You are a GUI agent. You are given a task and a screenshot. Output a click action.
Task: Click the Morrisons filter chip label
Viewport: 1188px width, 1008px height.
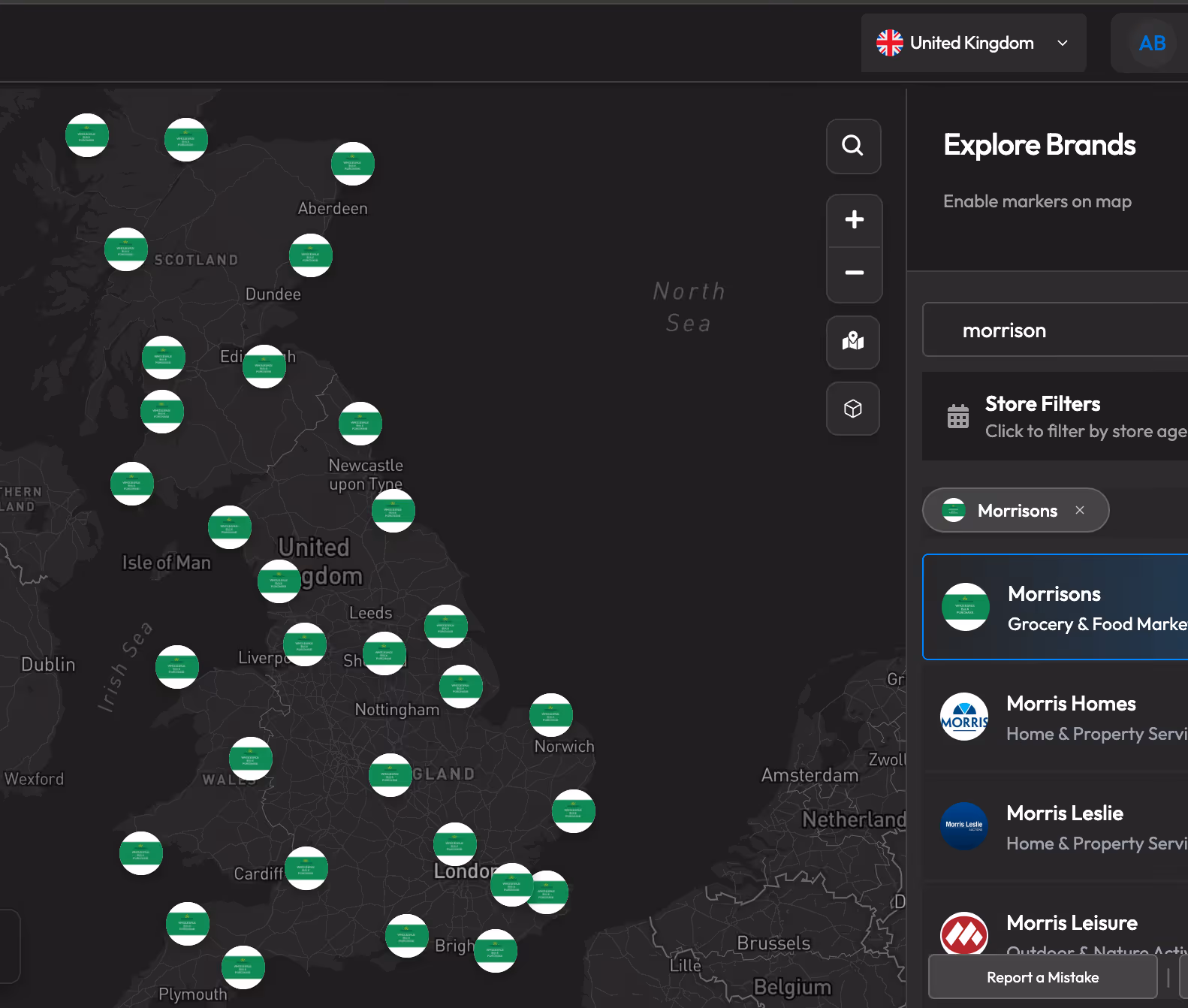(x=1018, y=511)
